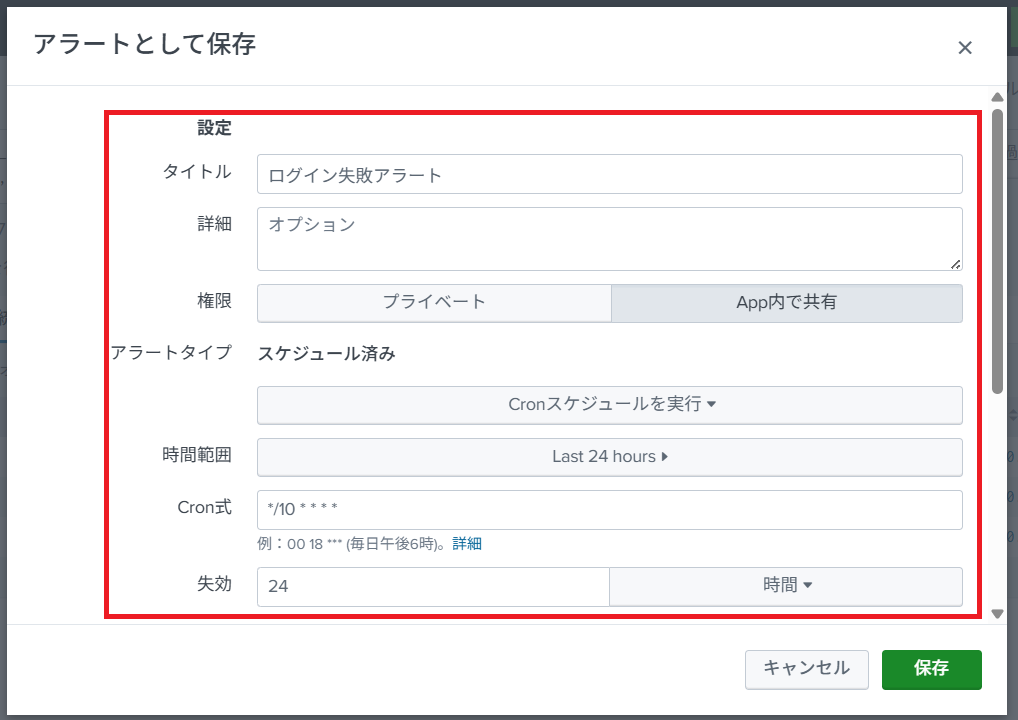Click the 失効 value field showing 24
Image resolution: width=1018 pixels, height=720 pixels.
tap(433, 587)
